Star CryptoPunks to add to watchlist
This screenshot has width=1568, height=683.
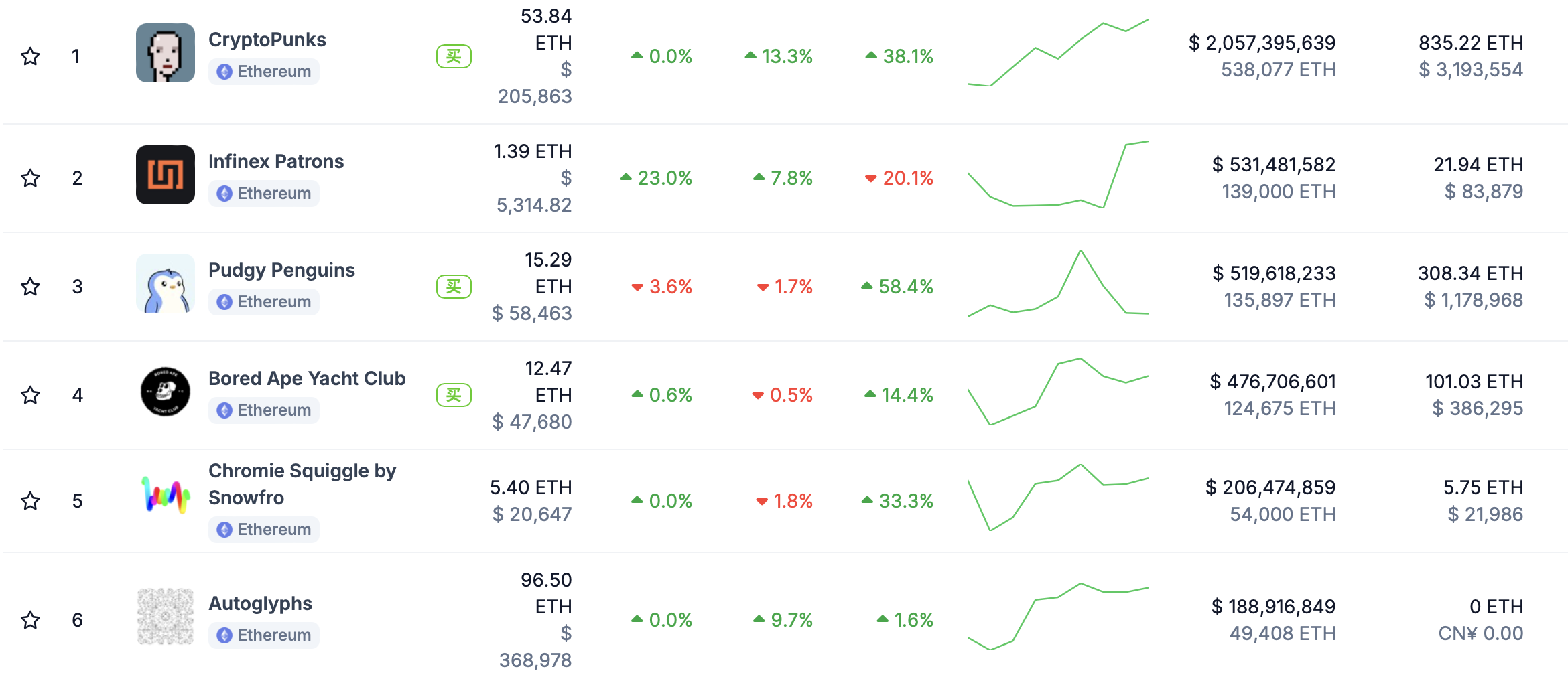(30, 56)
